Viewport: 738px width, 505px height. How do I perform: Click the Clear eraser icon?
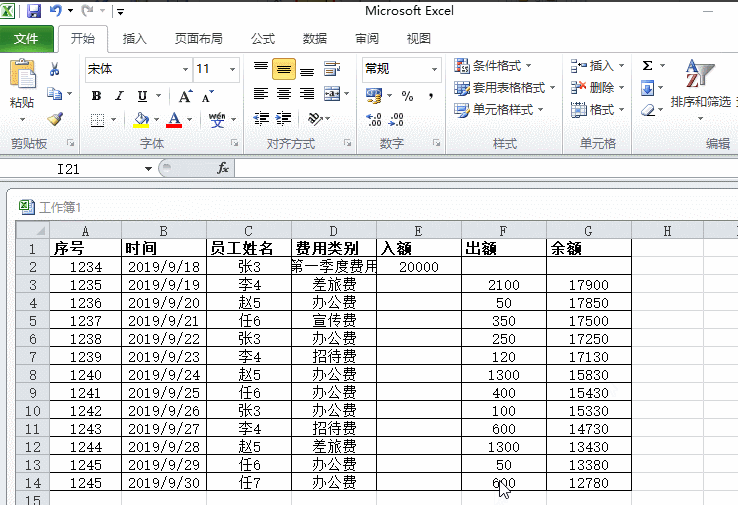click(x=648, y=110)
